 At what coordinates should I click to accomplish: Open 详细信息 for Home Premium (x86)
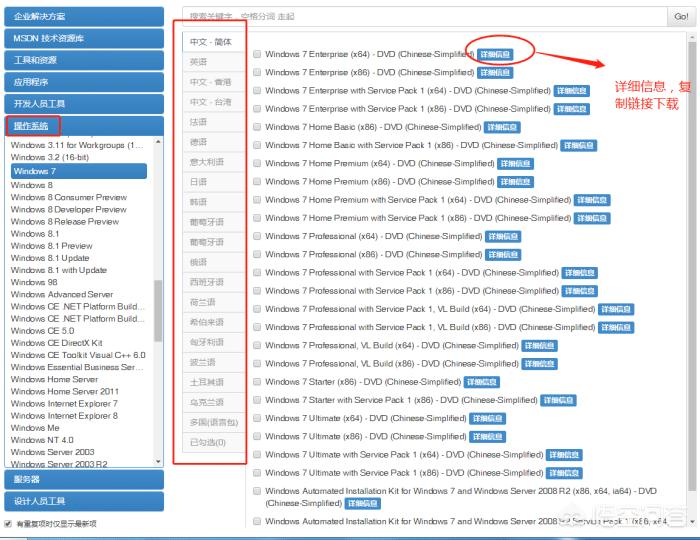[515, 182]
